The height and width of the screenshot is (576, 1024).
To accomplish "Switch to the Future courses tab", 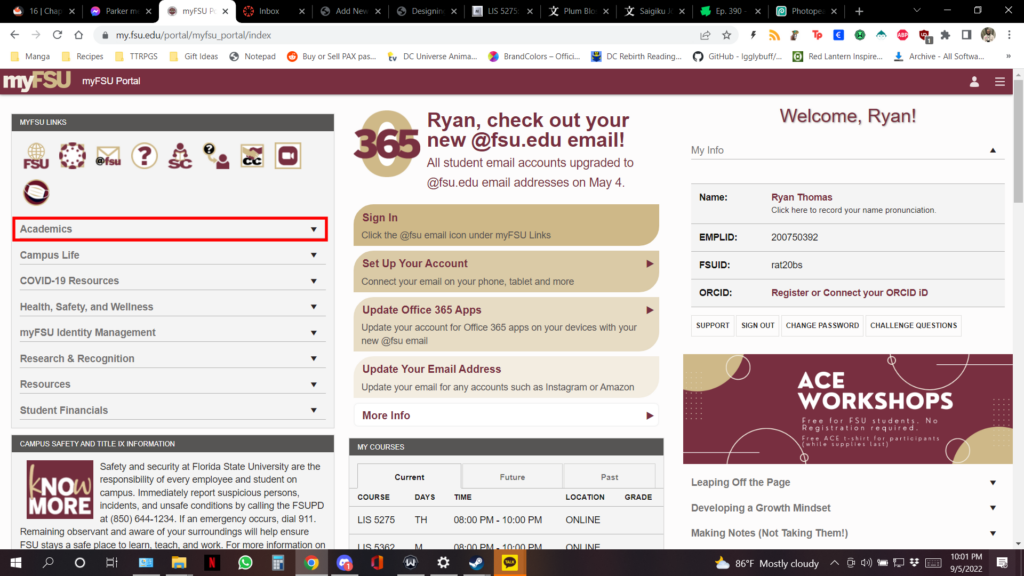I will click(x=512, y=477).
